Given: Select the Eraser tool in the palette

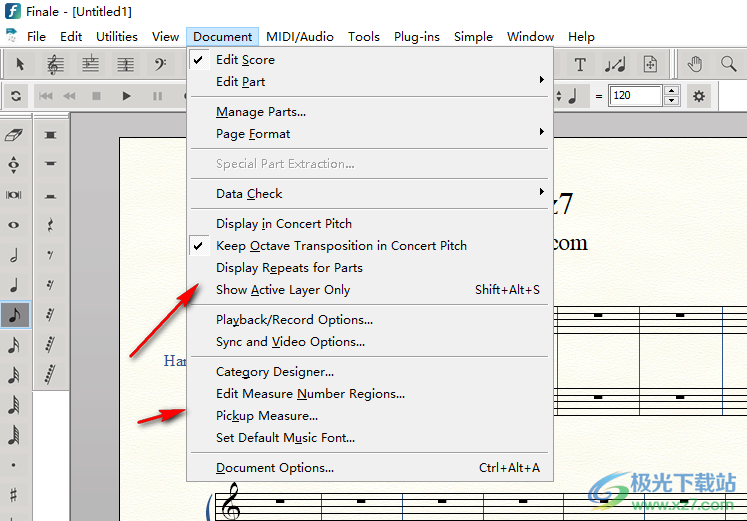Looking at the screenshot, I should click(14, 136).
